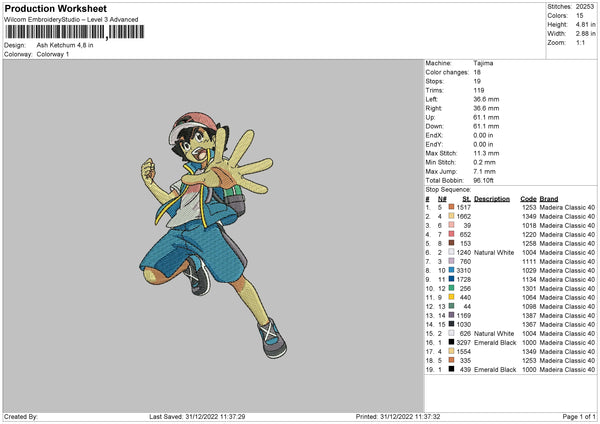The image size is (600, 424).
Task: Click the lavender swatch with 760 stitches
Action: coord(452,261)
